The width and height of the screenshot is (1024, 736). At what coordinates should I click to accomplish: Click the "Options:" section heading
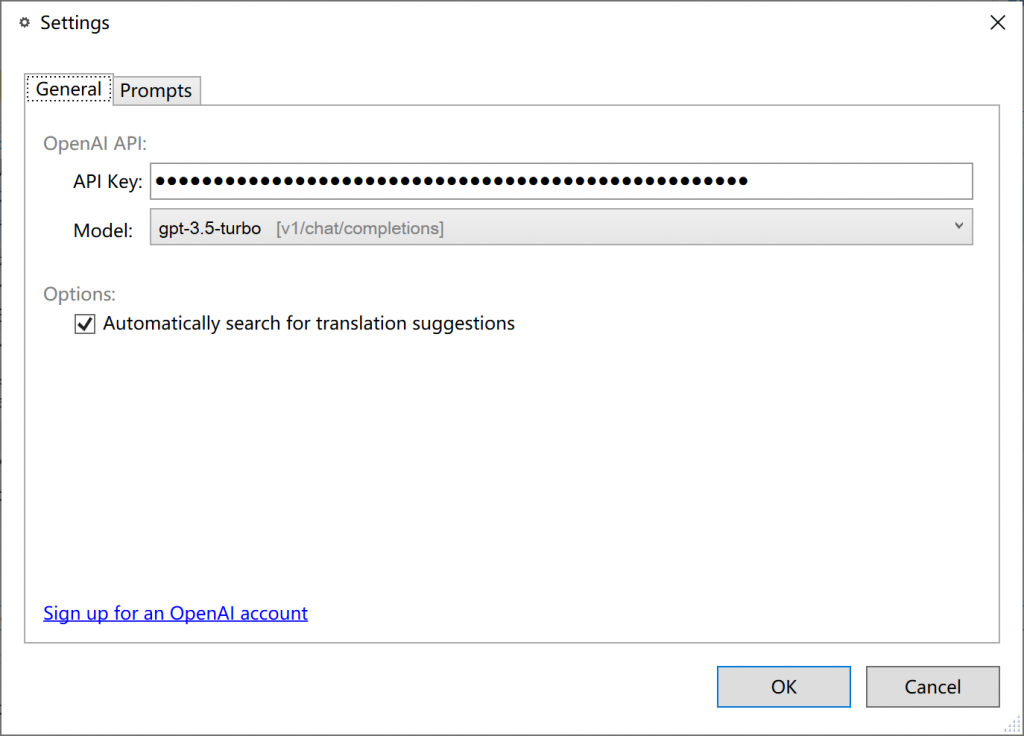[x=79, y=294]
